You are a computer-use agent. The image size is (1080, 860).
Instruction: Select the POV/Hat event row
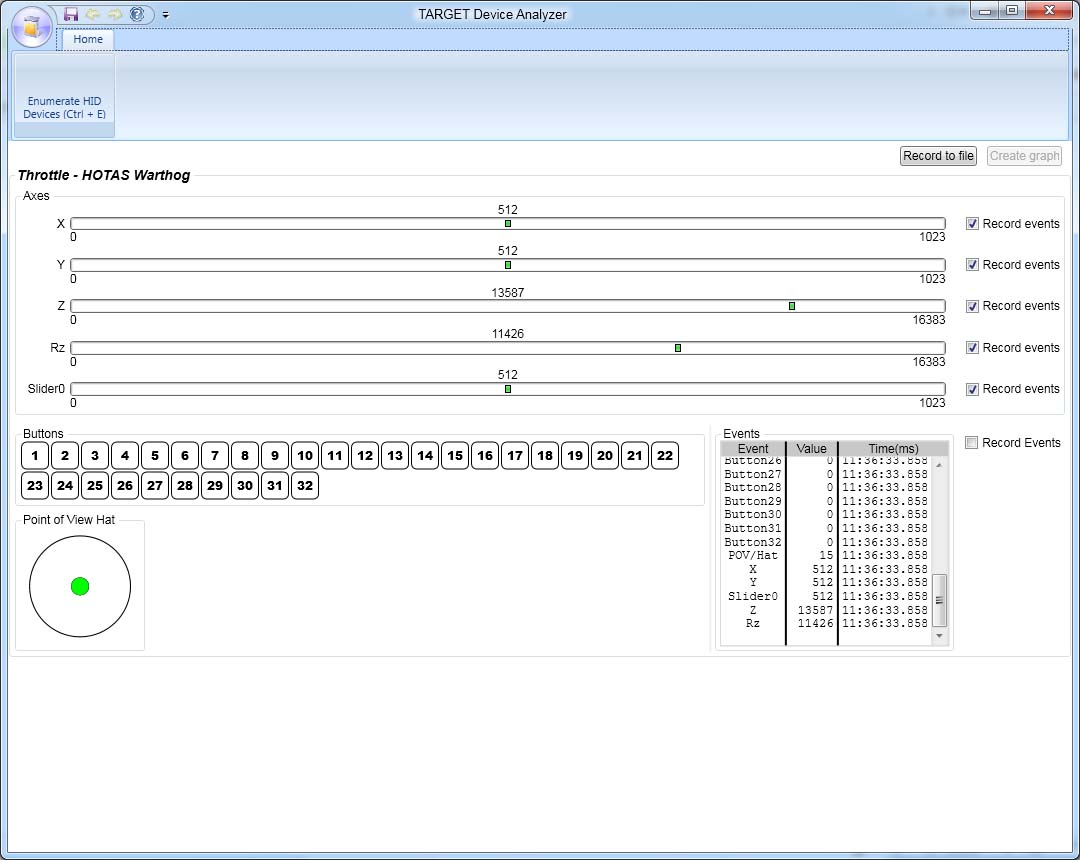point(826,555)
